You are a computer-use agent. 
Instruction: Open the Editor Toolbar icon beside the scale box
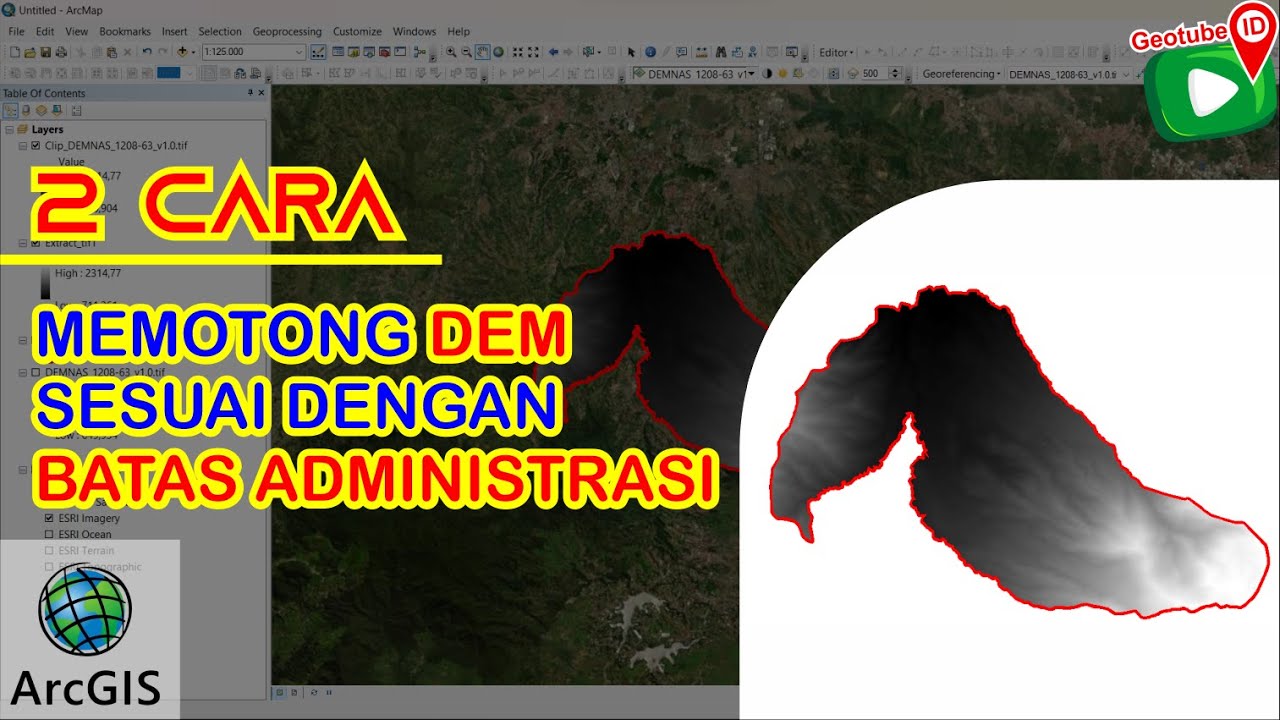click(x=318, y=52)
